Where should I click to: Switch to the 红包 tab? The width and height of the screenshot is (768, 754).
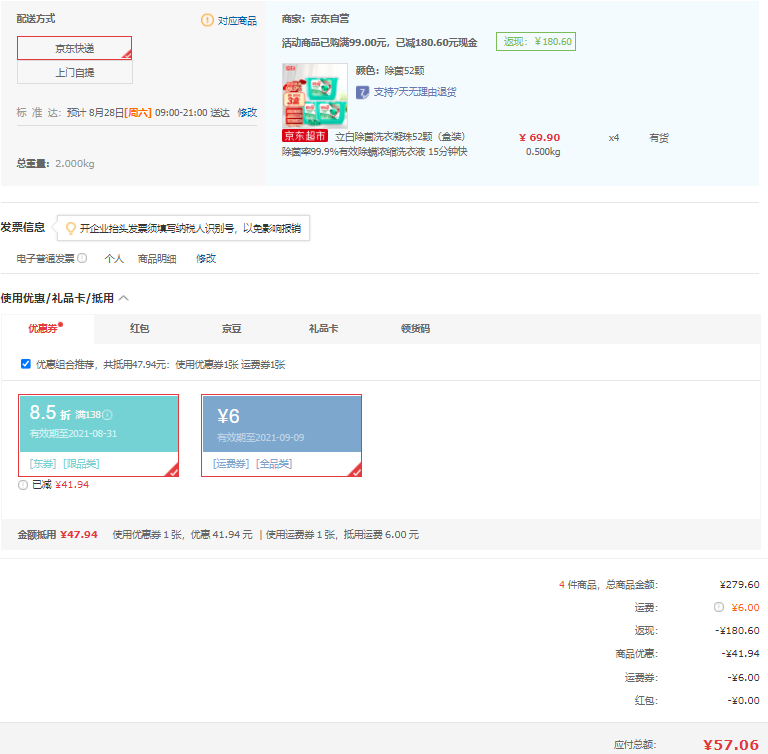click(140, 328)
